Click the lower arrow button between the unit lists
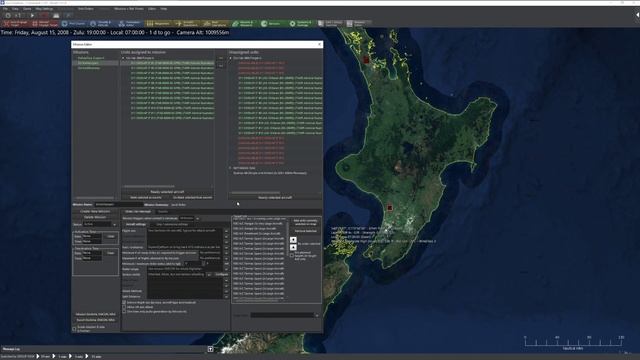Viewport: 640px width, 360px height. coord(221,65)
